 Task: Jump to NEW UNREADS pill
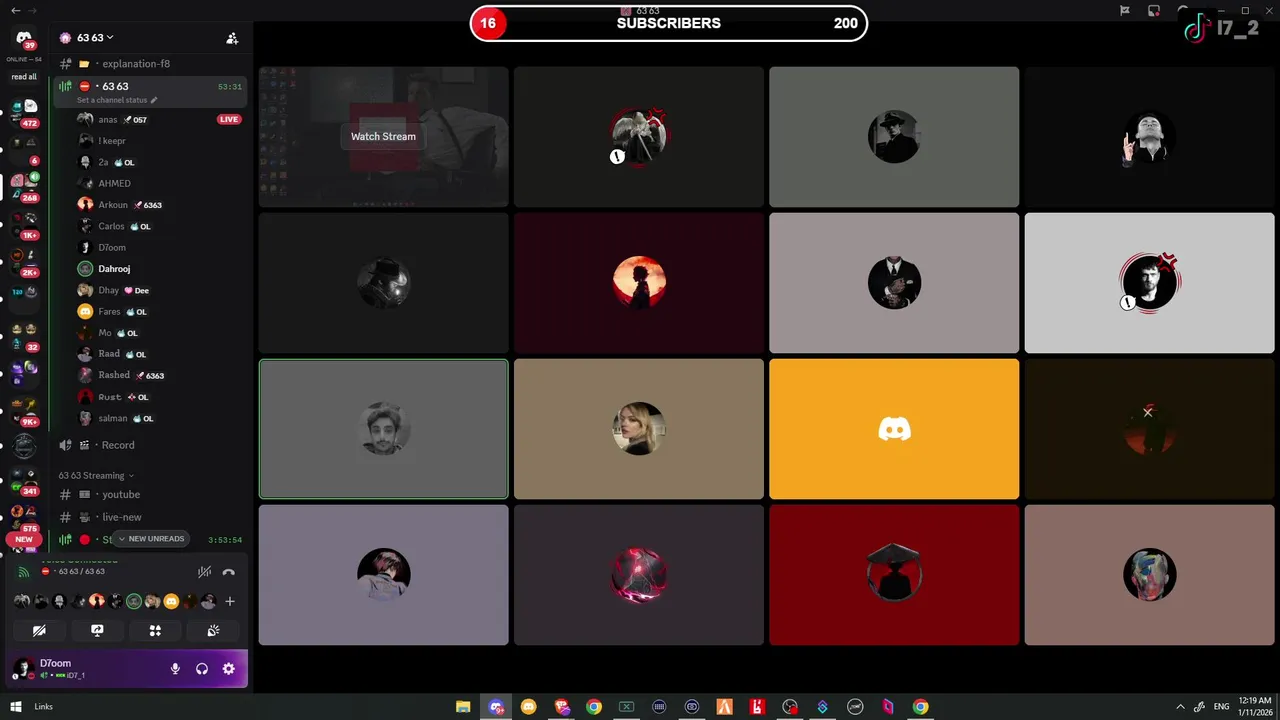point(151,539)
